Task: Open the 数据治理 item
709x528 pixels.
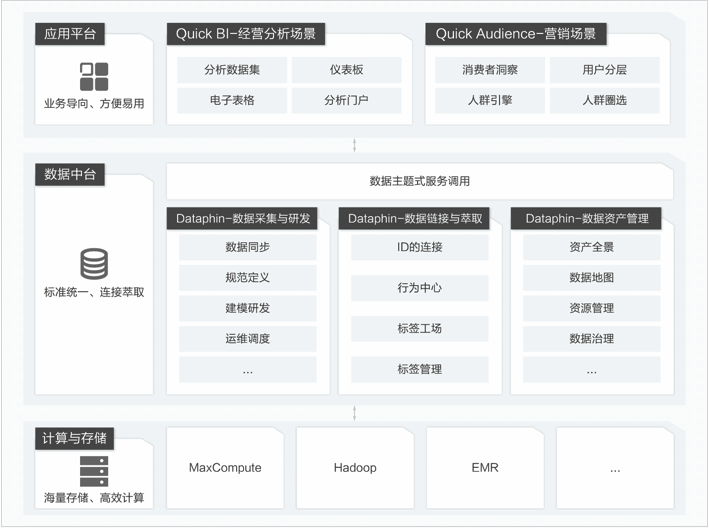Action: tap(591, 339)
